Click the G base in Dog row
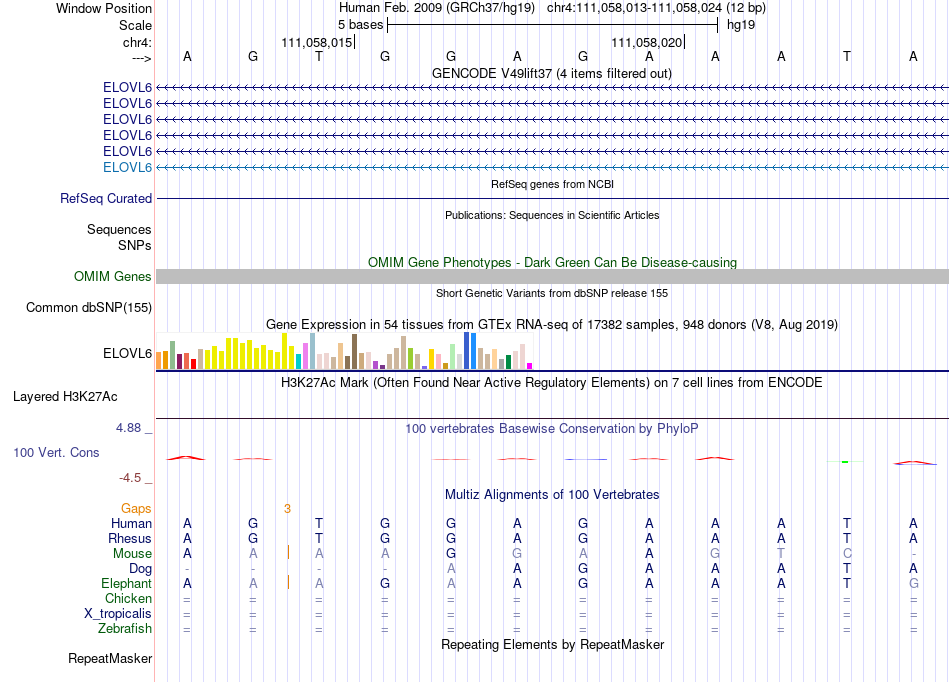The width and height of the screenshot is (950, 682). [583, 569]
